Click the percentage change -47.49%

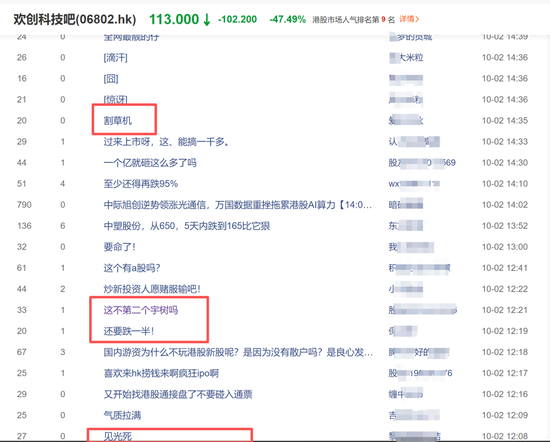(288, 19)
